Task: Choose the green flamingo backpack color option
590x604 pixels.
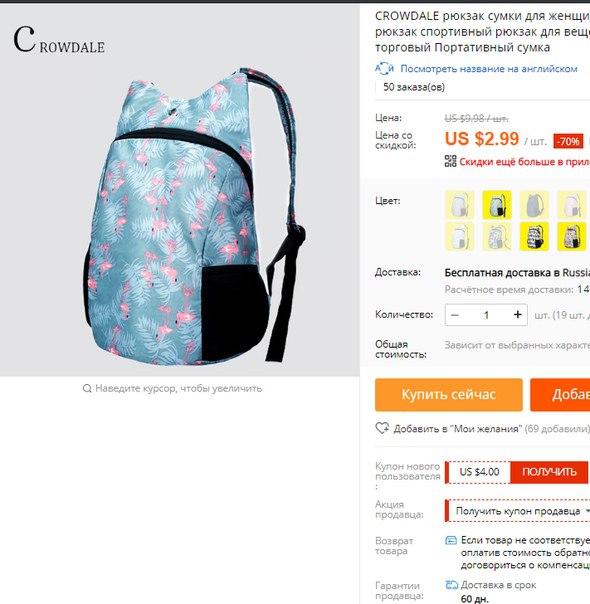Action: pos(497,205)
